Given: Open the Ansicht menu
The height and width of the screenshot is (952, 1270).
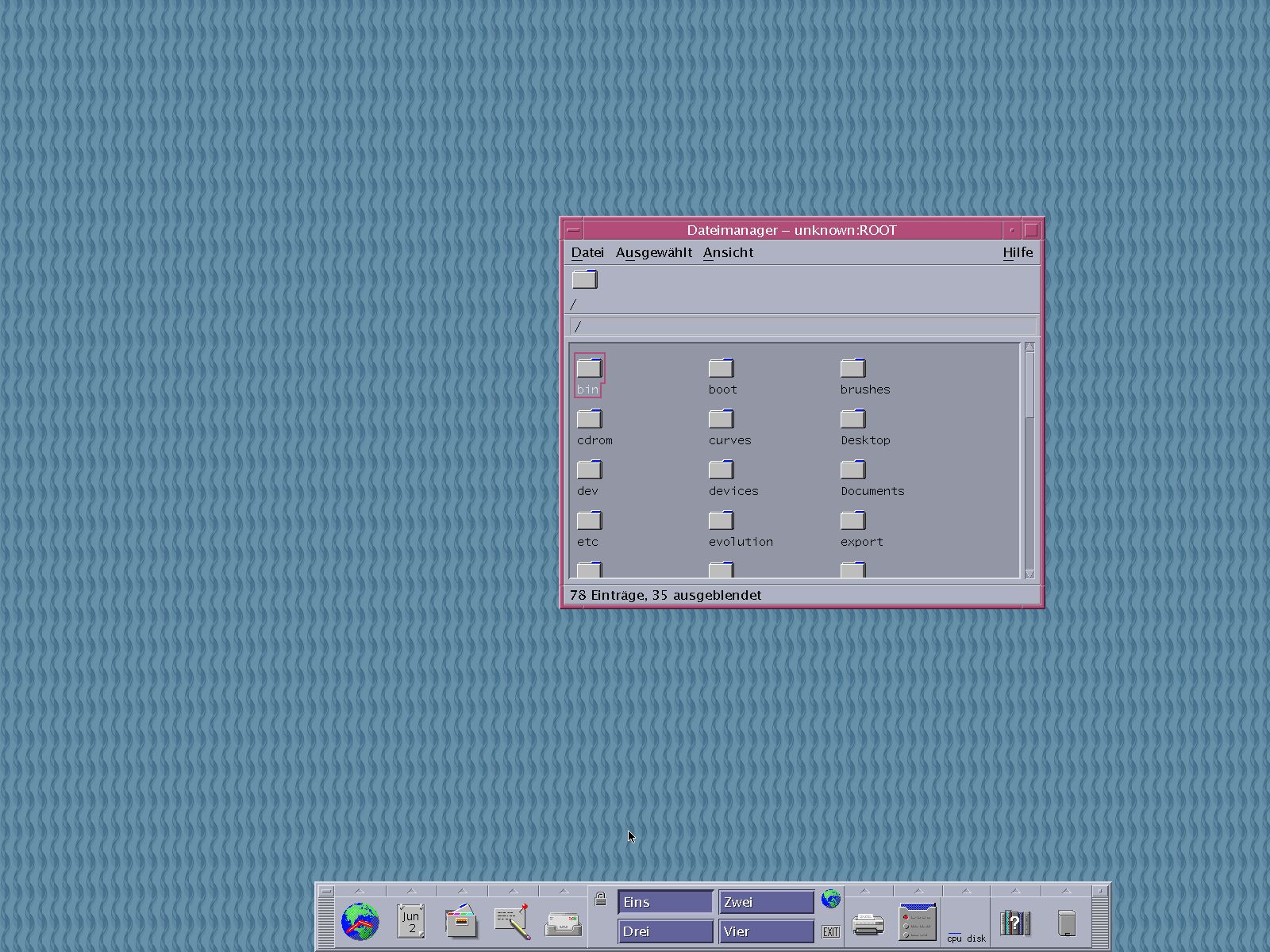Looking at the screenshot, I should (x=728, y=252).
